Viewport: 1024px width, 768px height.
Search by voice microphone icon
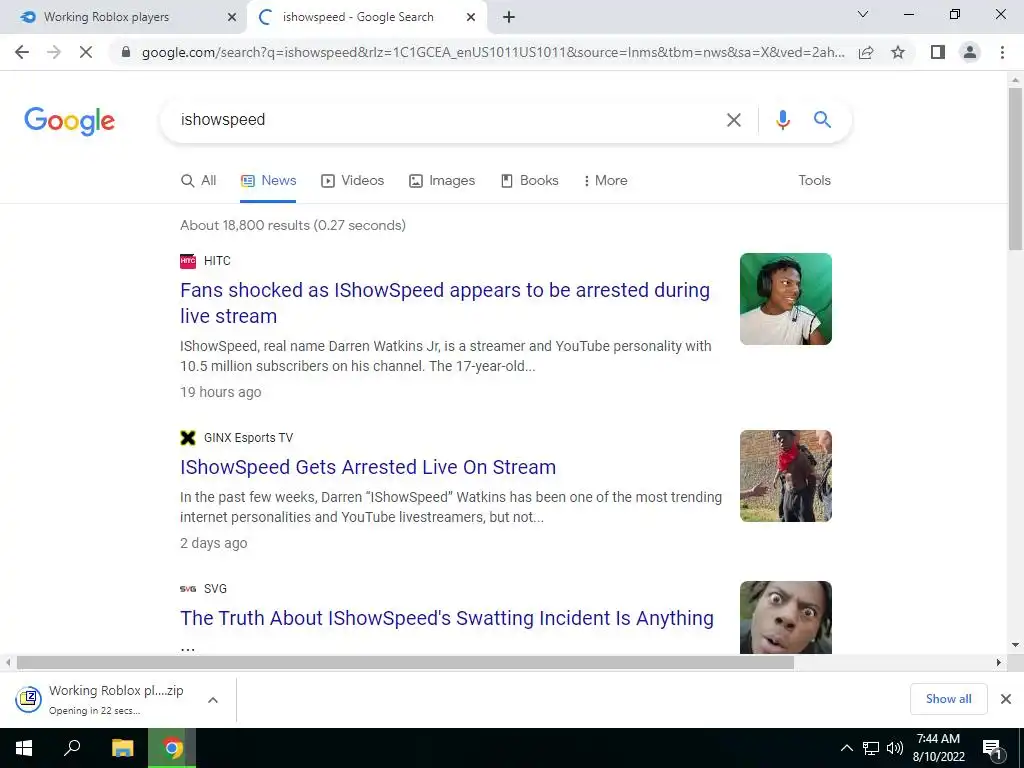point(782,120)
